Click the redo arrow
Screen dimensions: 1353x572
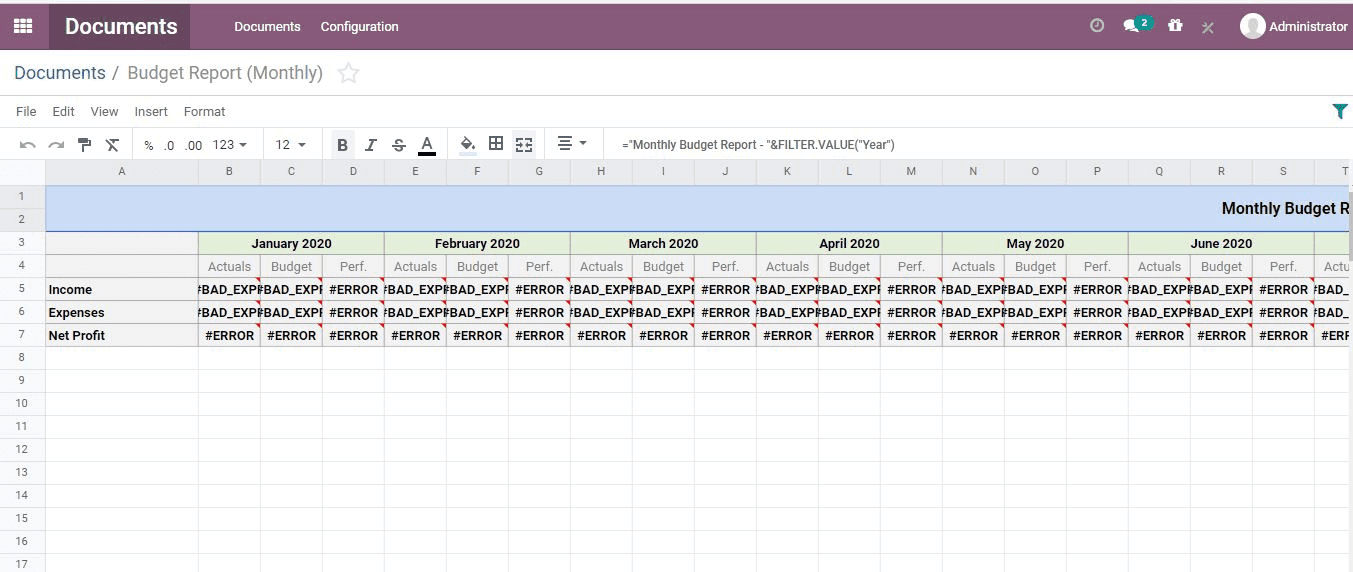point(56,145)
